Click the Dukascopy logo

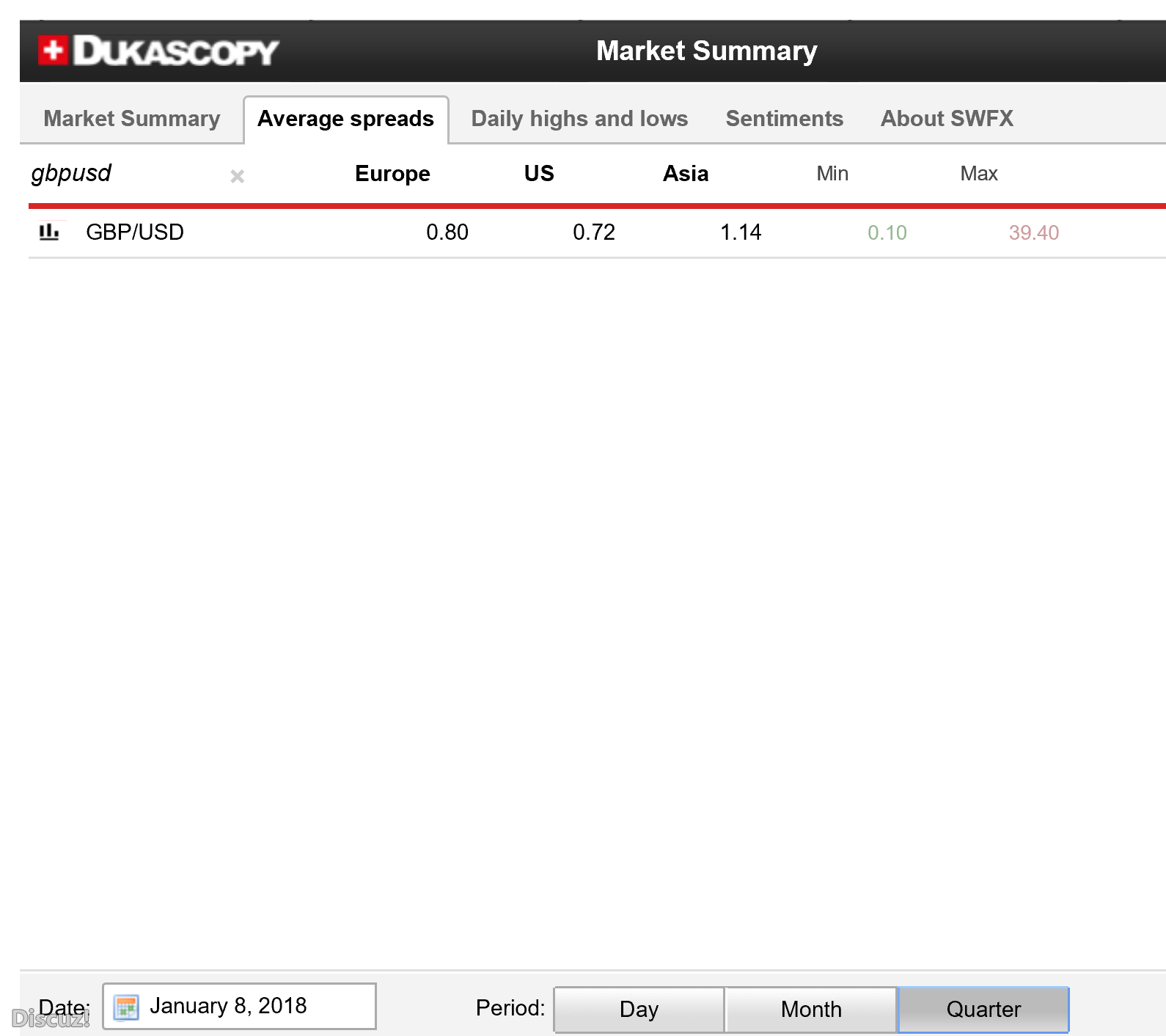click(x=158, y=51)
